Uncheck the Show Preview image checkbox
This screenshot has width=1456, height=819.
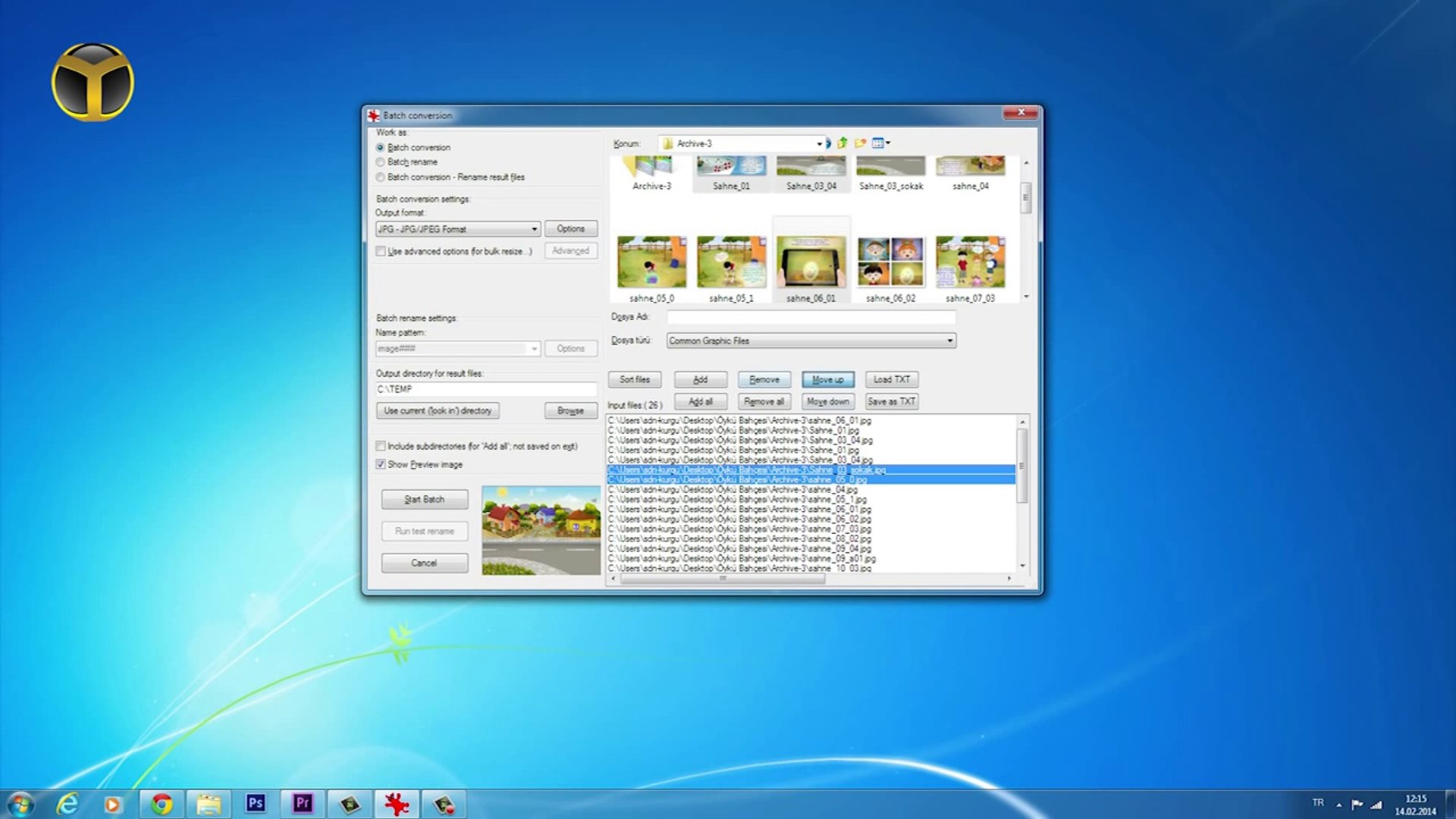click(x=381, y=464)
